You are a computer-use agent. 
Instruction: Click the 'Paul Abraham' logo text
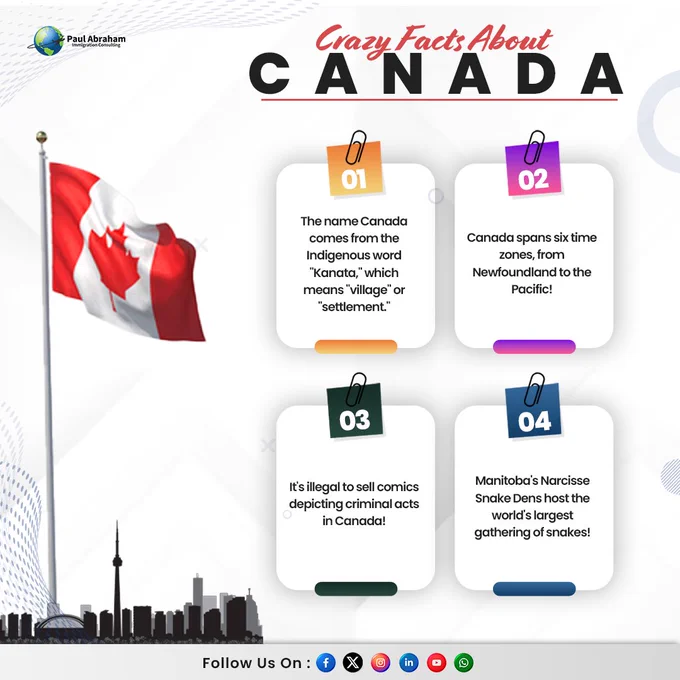(x=96, y=39)
